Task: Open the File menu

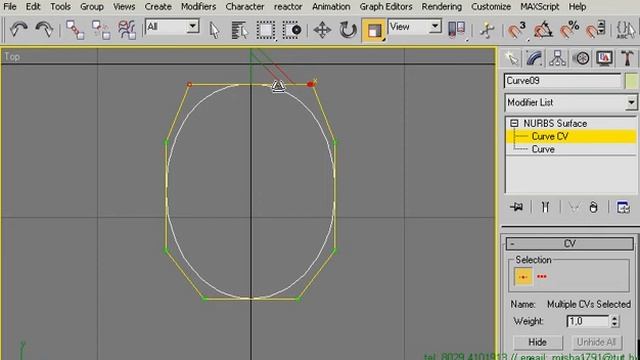Action: 10,7
